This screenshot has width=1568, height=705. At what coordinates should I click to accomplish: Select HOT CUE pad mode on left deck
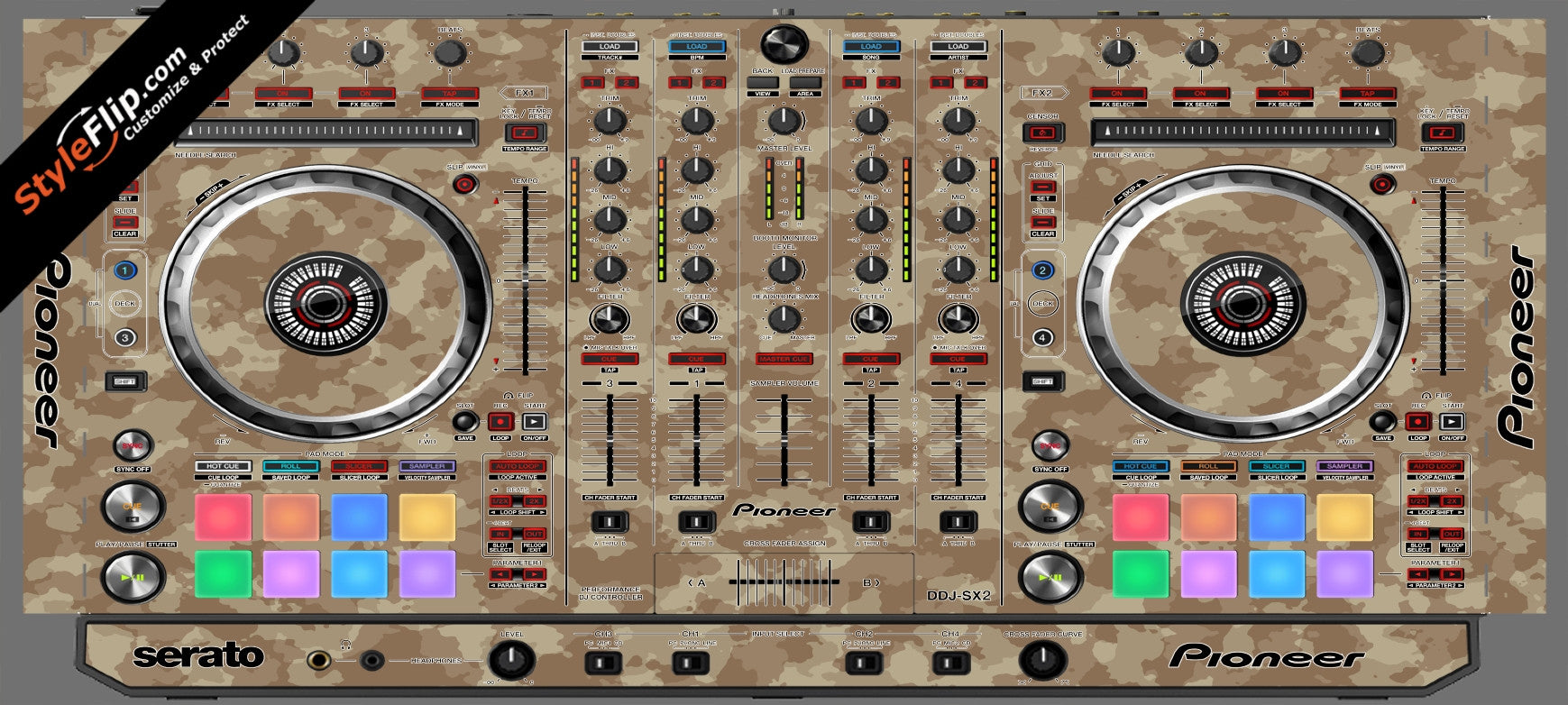[x=223, y=467]
